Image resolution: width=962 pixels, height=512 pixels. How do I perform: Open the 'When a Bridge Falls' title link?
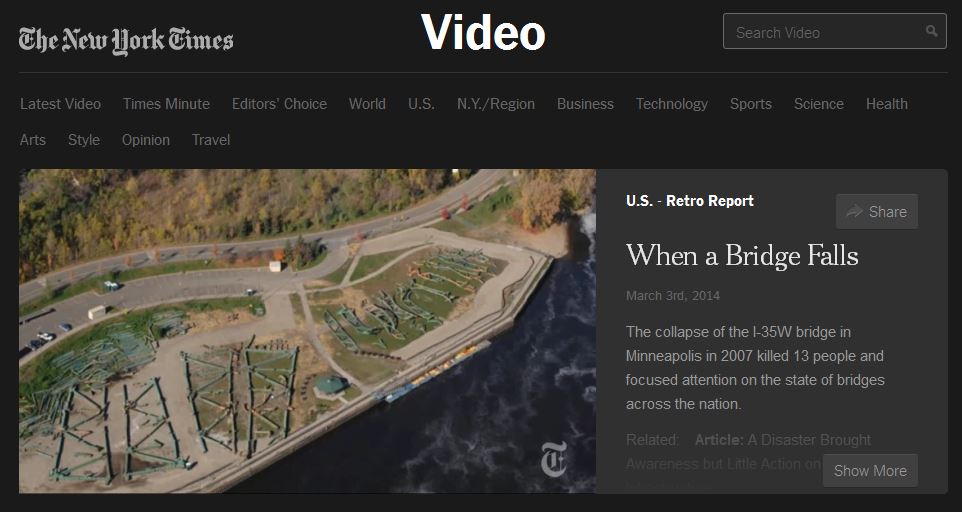(742, 255)
